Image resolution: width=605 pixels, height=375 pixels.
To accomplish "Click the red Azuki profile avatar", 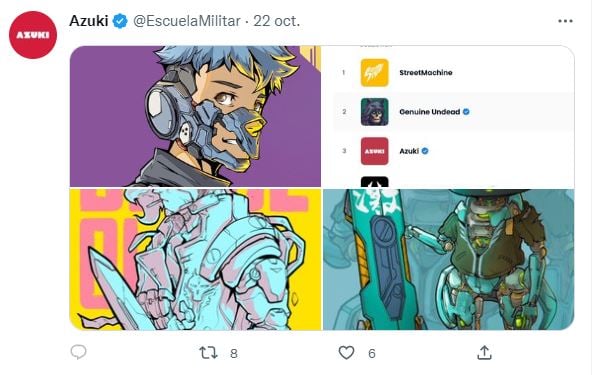I will (x=33, y=35).
